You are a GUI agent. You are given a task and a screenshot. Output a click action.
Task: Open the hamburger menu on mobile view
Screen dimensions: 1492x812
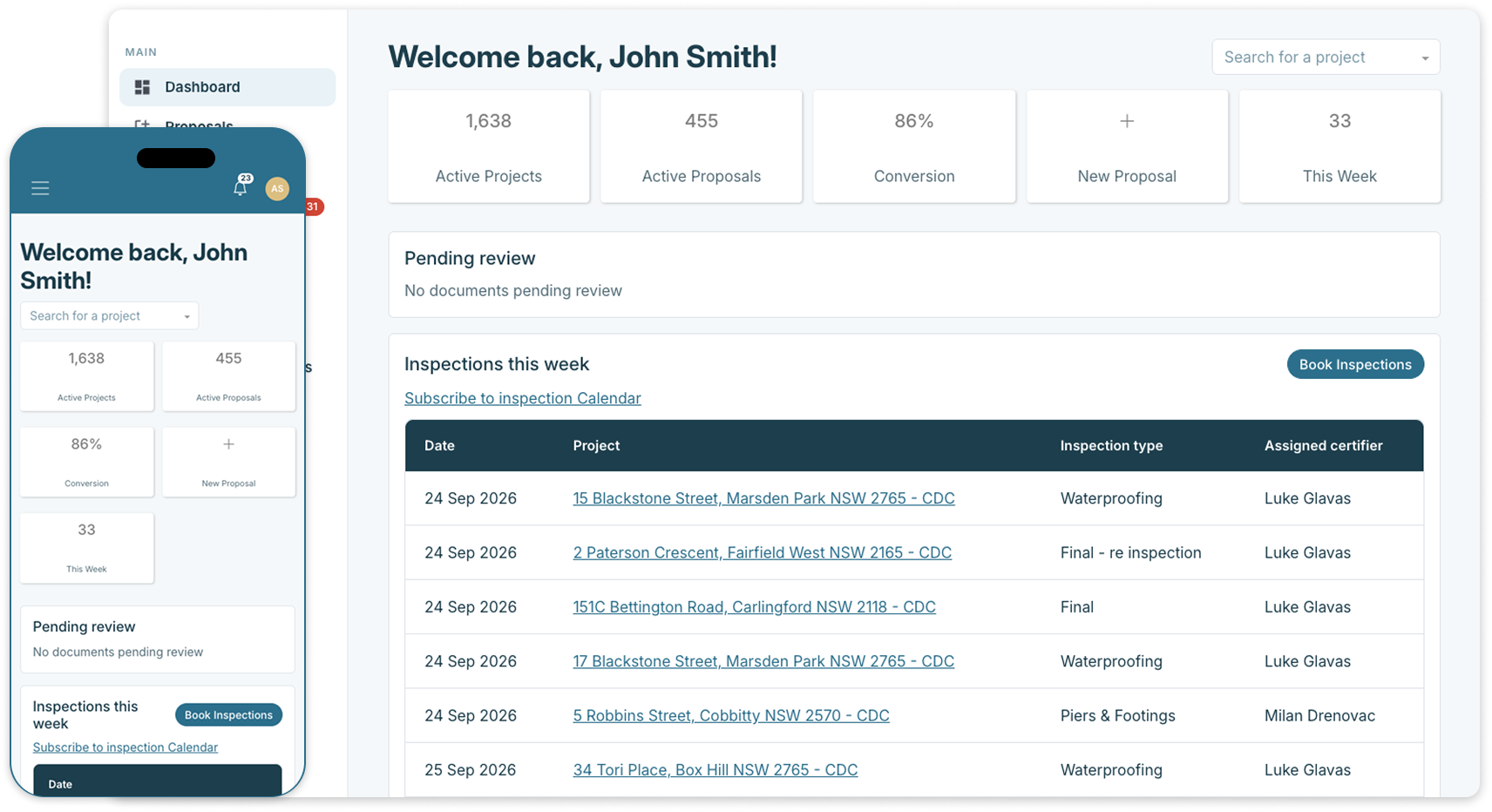point(40,188)
